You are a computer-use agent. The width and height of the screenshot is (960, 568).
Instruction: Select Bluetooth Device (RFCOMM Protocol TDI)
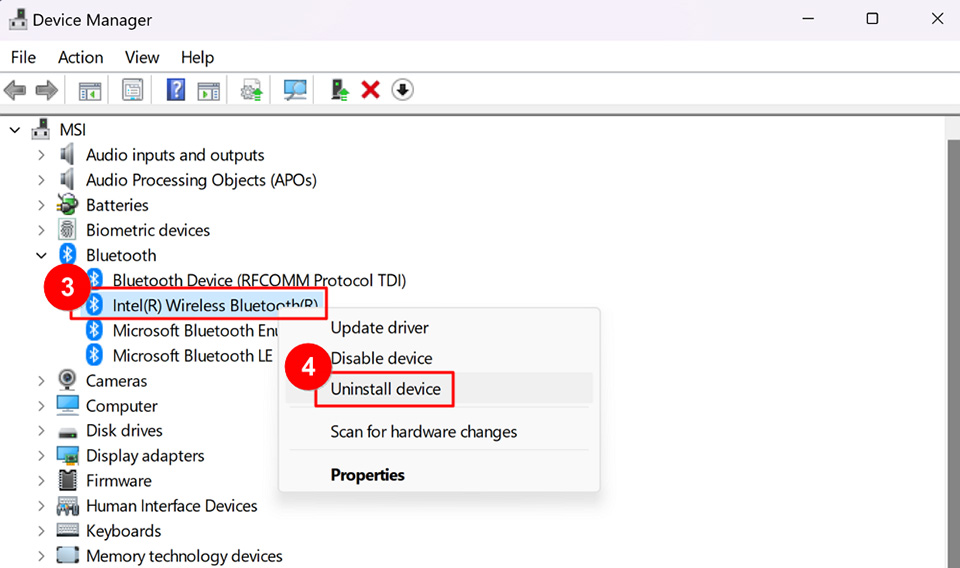point(259,280)
